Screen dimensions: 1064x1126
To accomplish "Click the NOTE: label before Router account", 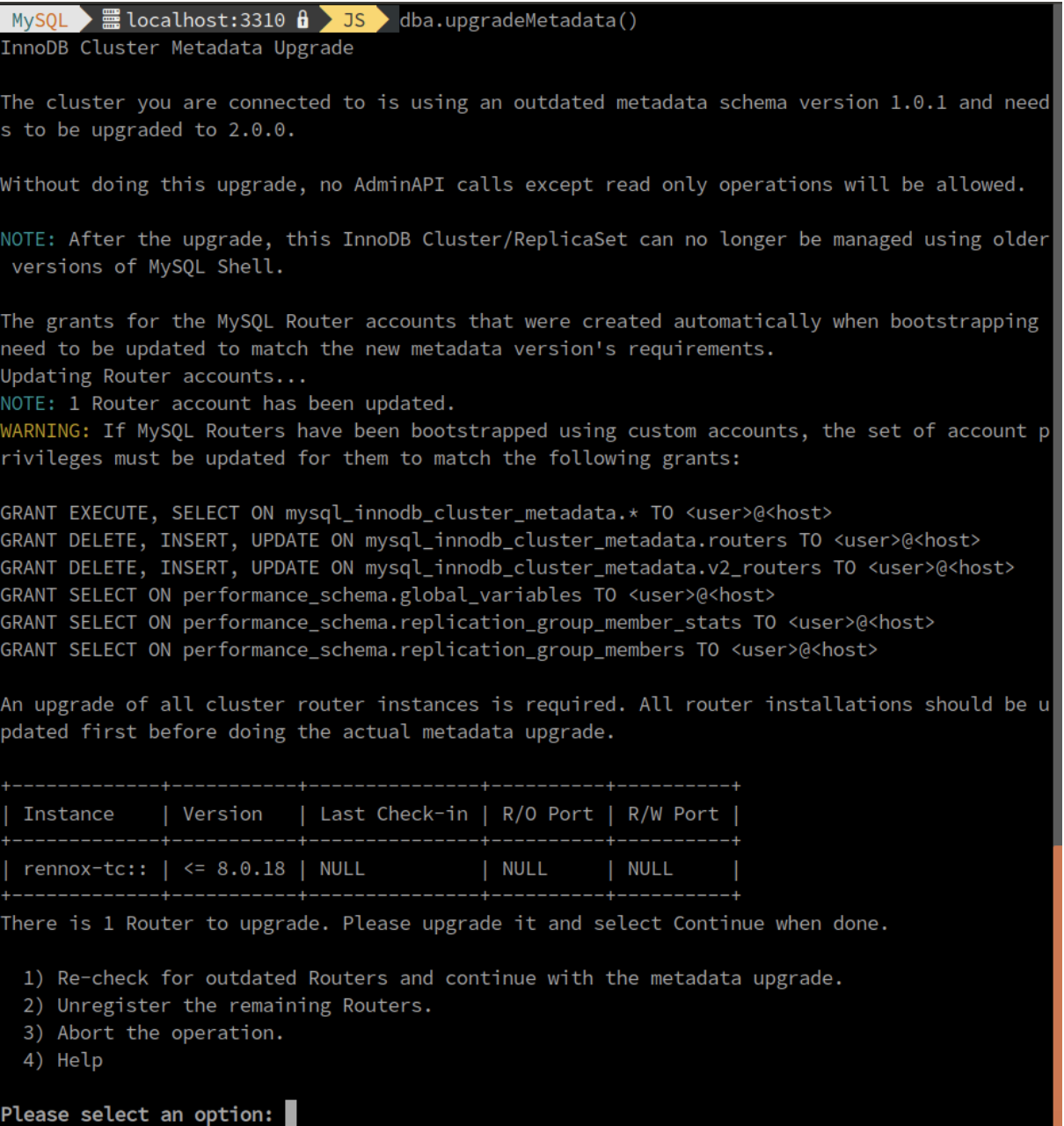I will click(x=28, y=404).
